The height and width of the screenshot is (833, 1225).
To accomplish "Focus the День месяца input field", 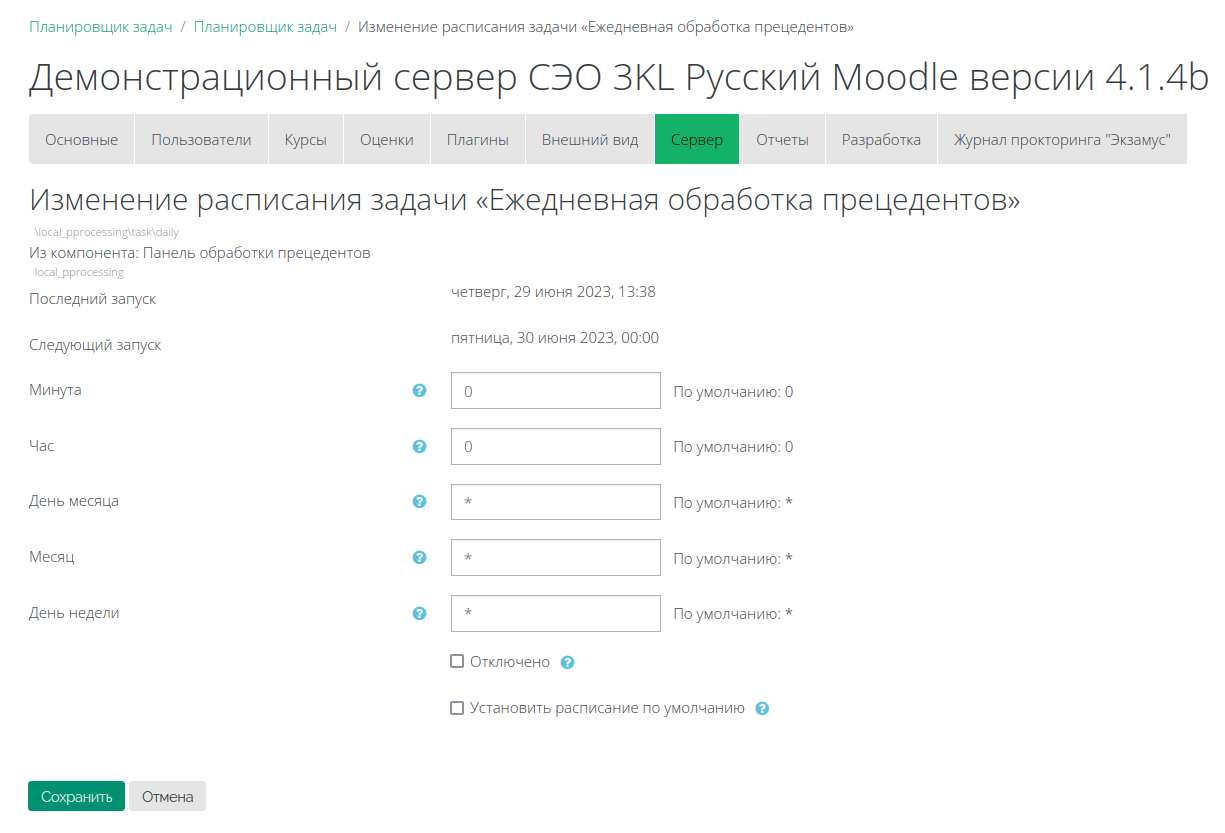I will tap(556, 502).
